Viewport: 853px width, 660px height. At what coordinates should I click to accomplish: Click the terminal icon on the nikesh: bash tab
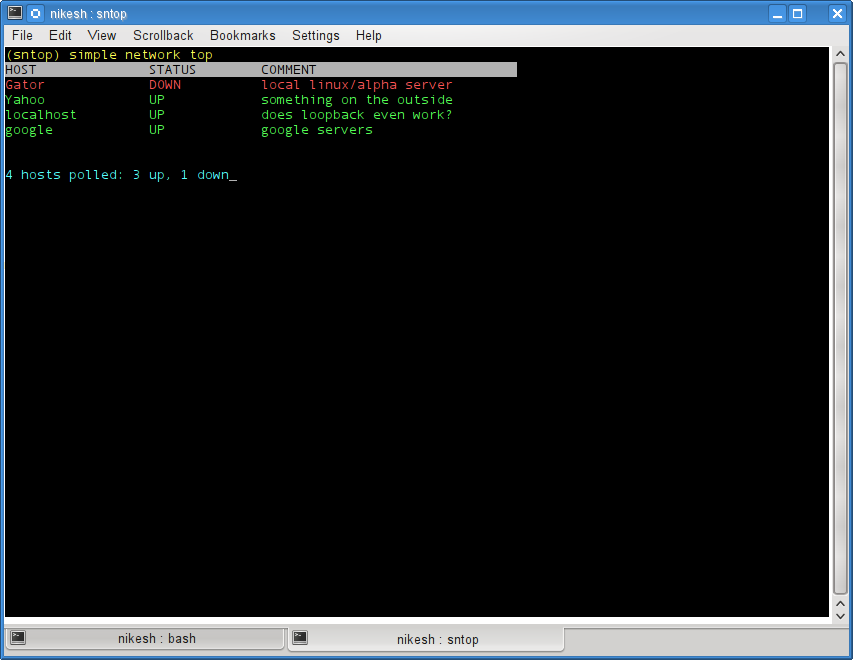(16, 637)
